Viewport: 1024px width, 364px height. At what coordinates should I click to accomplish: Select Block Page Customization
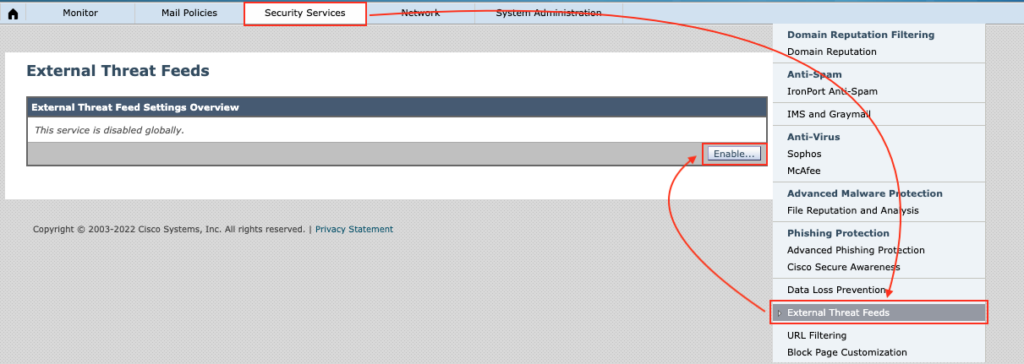pos(847,353)
